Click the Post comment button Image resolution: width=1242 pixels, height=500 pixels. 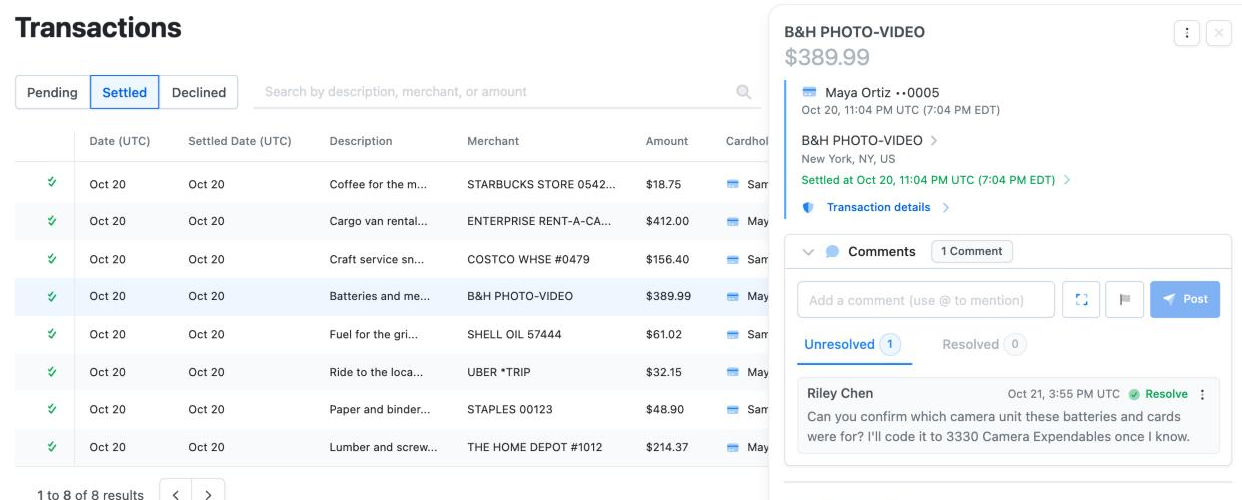coord(1185,299)
